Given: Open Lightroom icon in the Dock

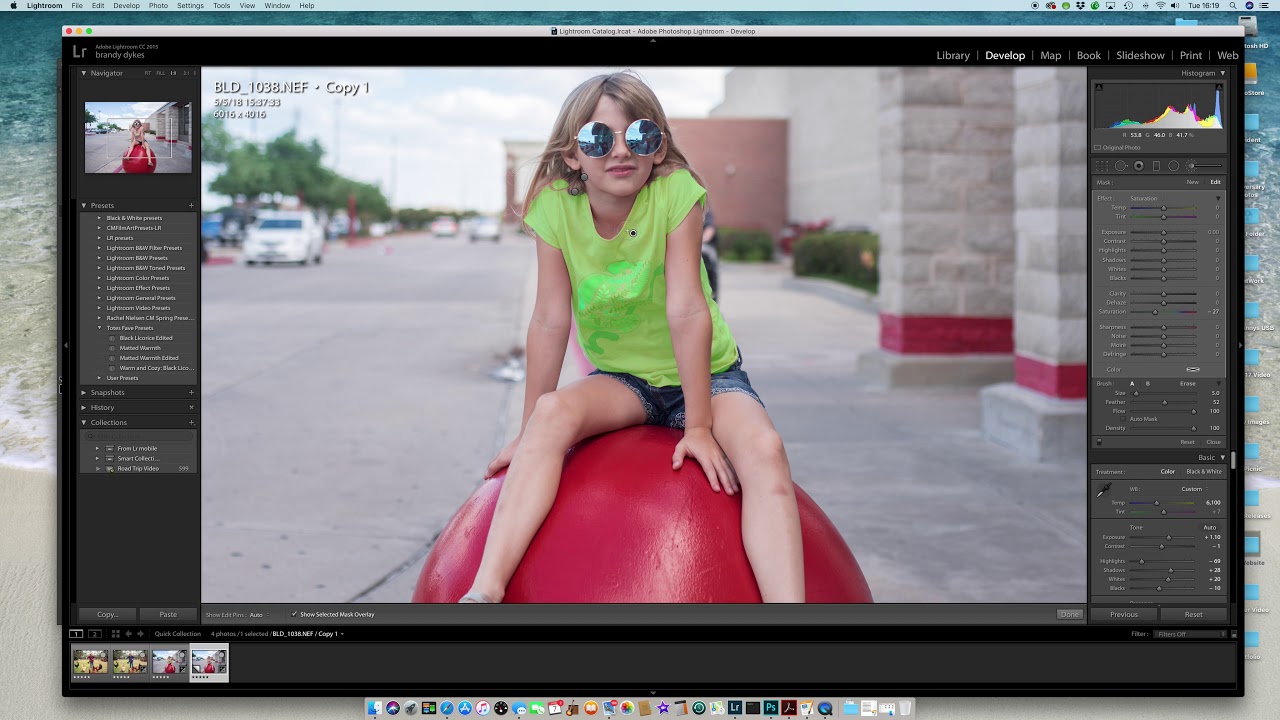Looking at the screenshot, I should click(x=735, y=708).
